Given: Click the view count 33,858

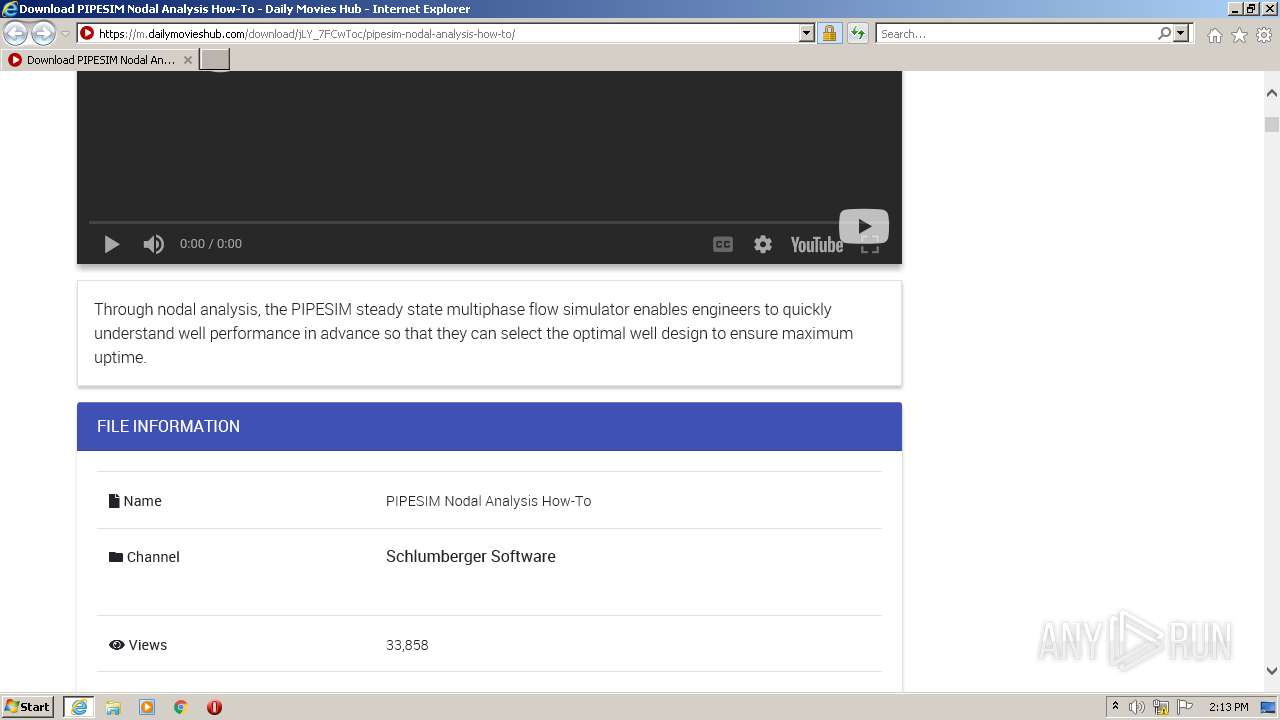Looking at the screenshot, I should click(x=407, y=645).
